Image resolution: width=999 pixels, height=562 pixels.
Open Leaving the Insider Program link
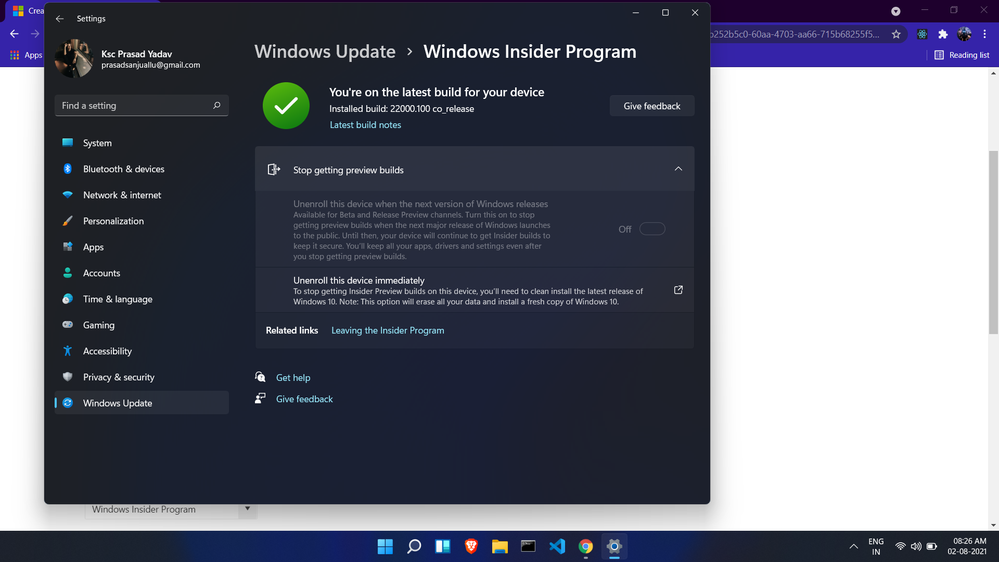point(387,330)
